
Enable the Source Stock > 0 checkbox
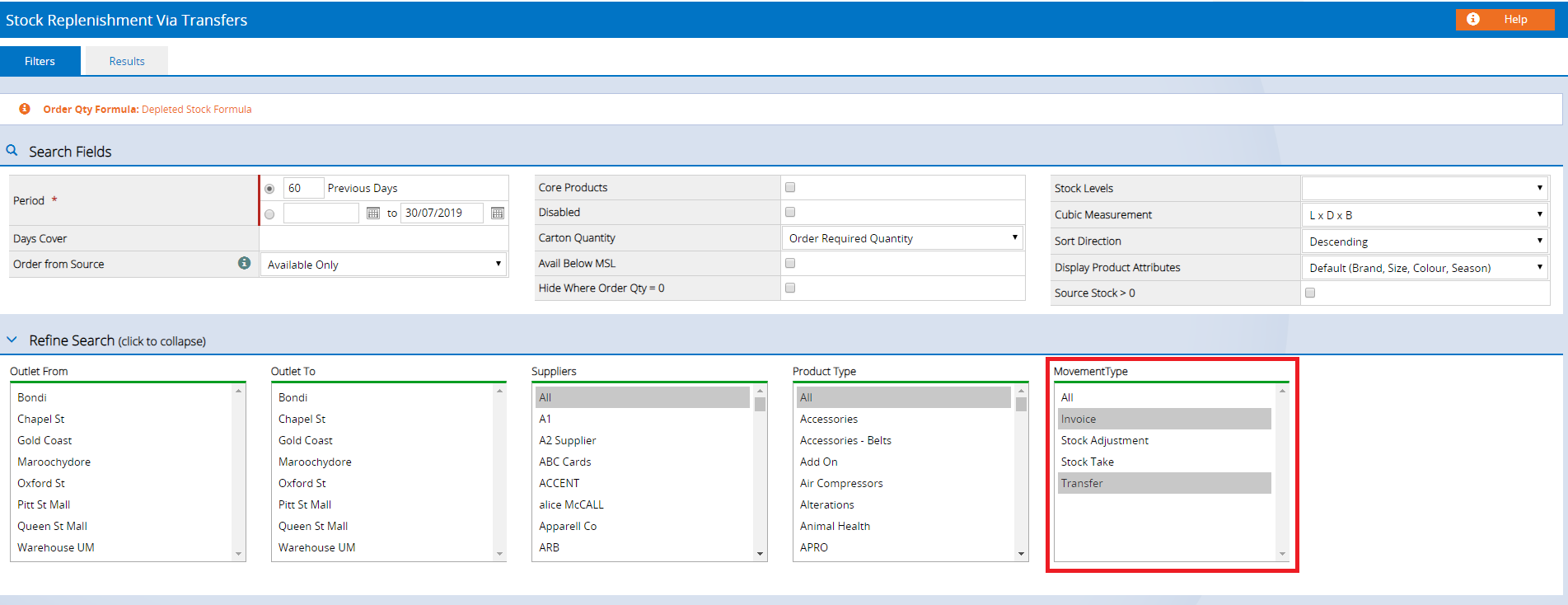point(1310,293)
